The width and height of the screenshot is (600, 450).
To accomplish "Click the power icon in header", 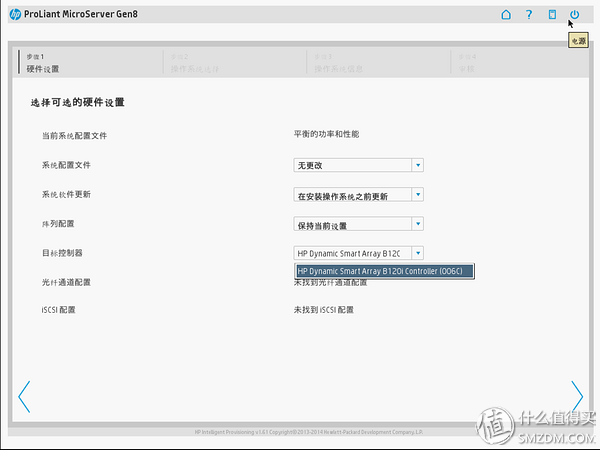I will tap(574, 15).
